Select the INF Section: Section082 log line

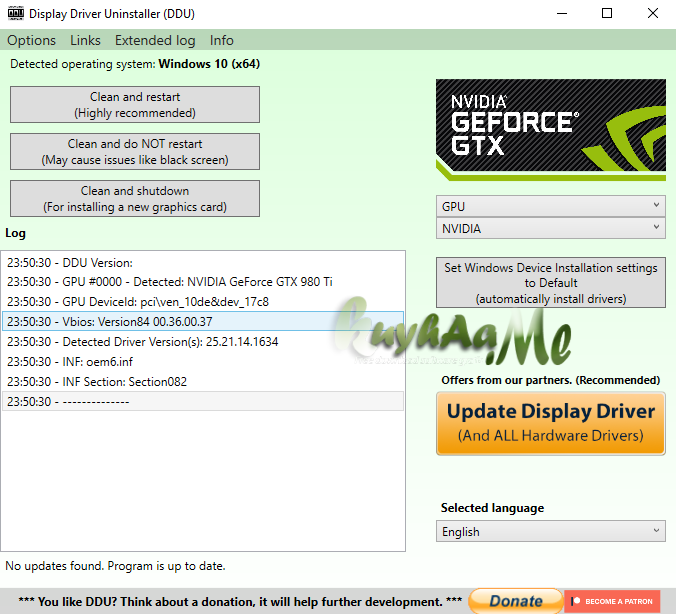(x=203, y=382)
